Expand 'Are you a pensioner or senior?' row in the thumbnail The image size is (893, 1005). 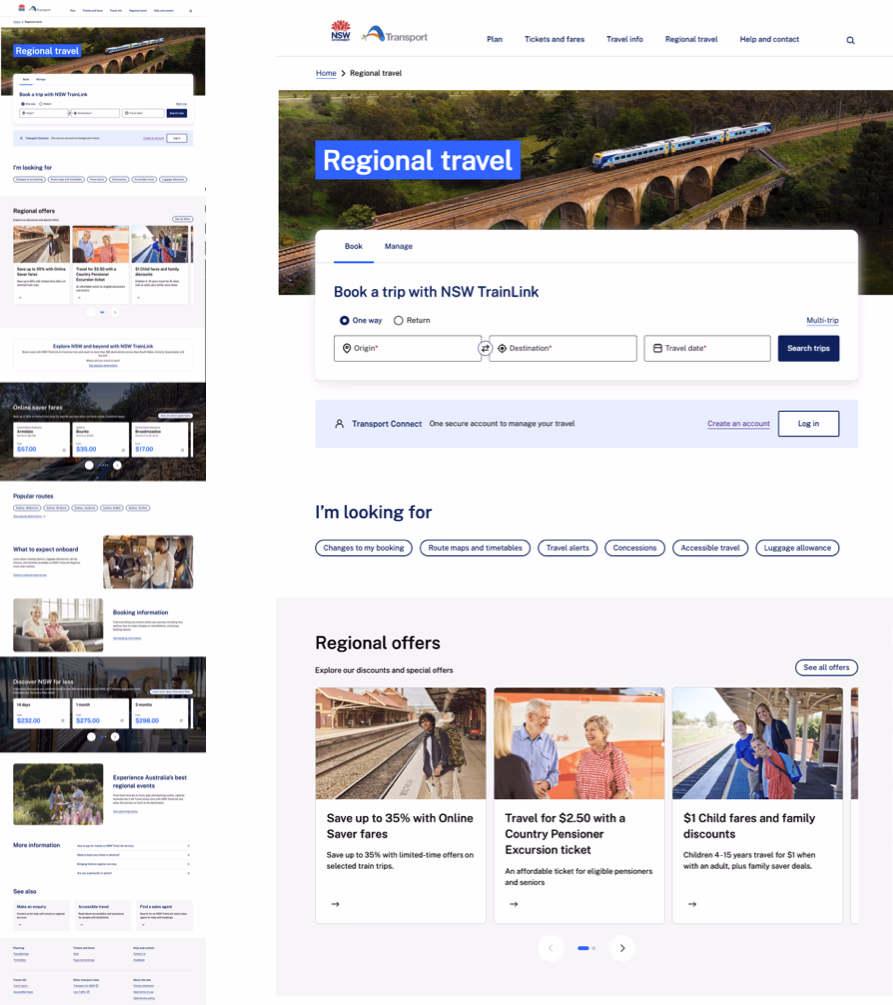(133, 873)
